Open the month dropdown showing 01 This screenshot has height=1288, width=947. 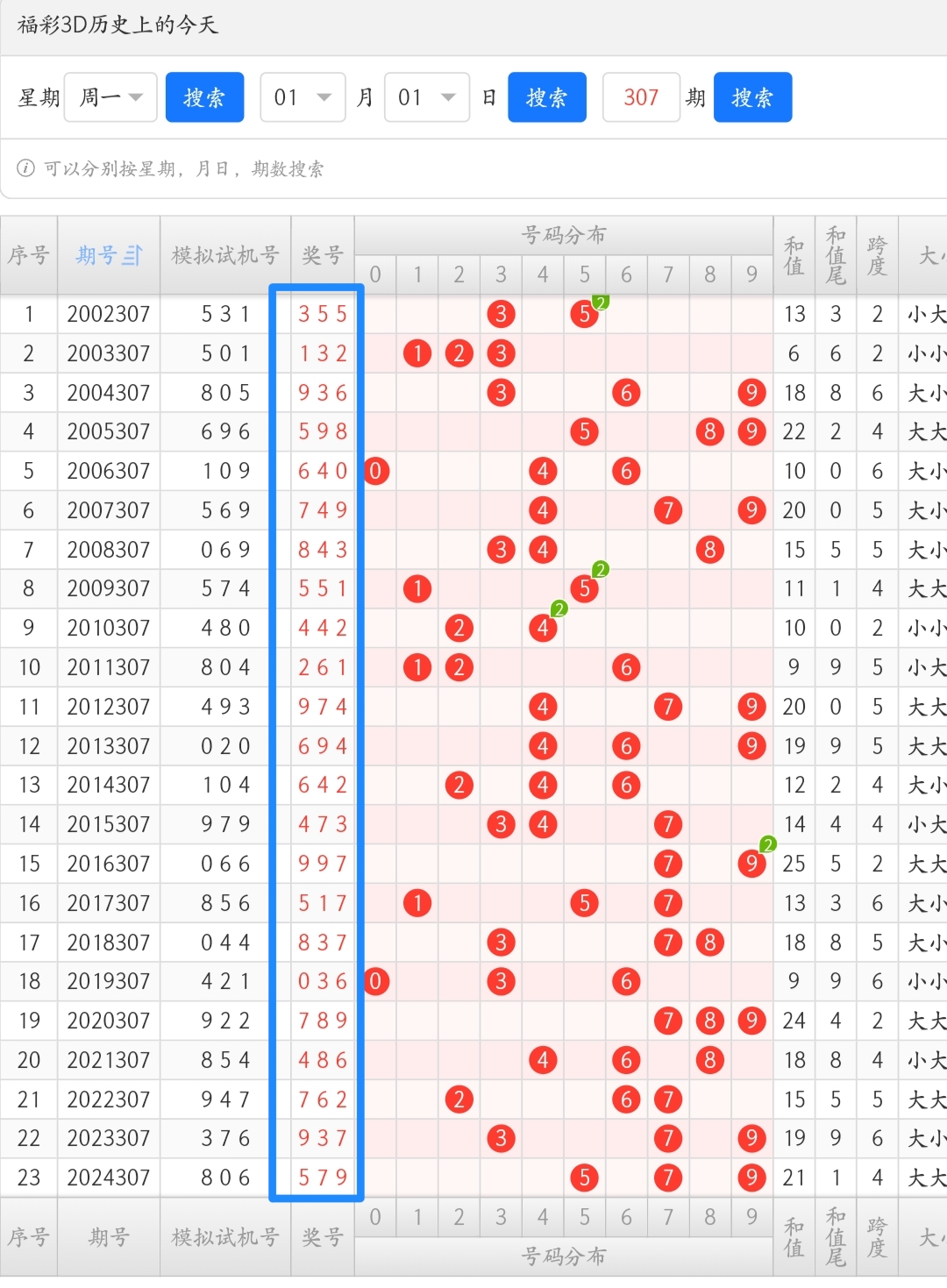click(303, 97)
